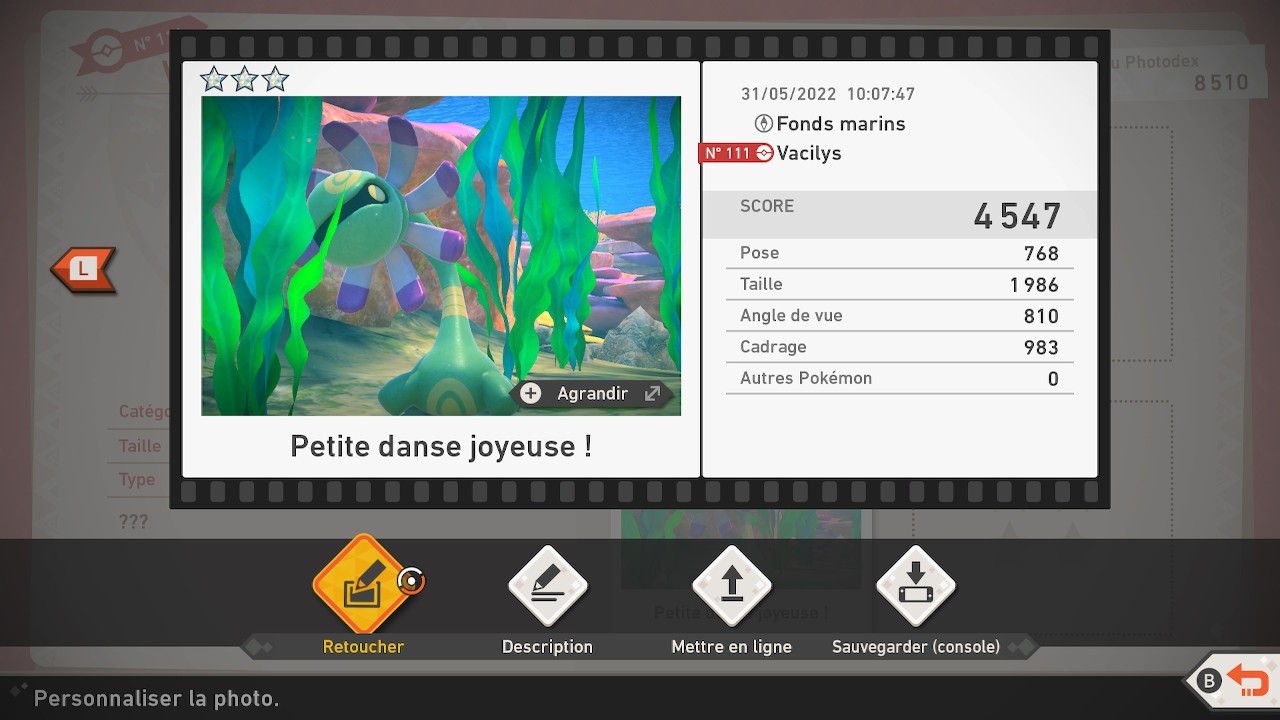Screen dimensions: 1280x720
Task: Click the small ring badge near Retoucher
Action: (x=410, y=580)
